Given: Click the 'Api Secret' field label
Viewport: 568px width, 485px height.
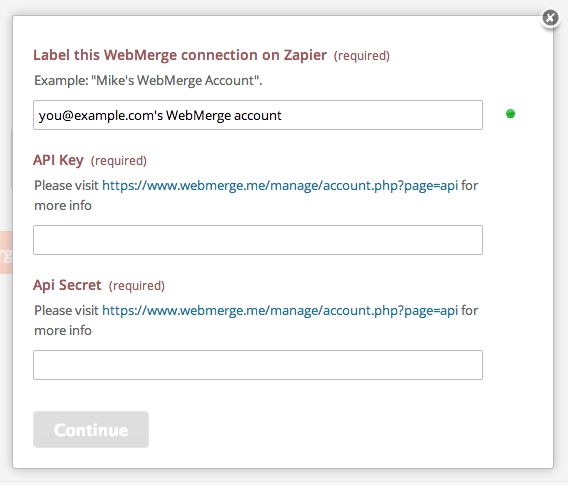Looking at the screenshot, I should click(x=67, y=285).
